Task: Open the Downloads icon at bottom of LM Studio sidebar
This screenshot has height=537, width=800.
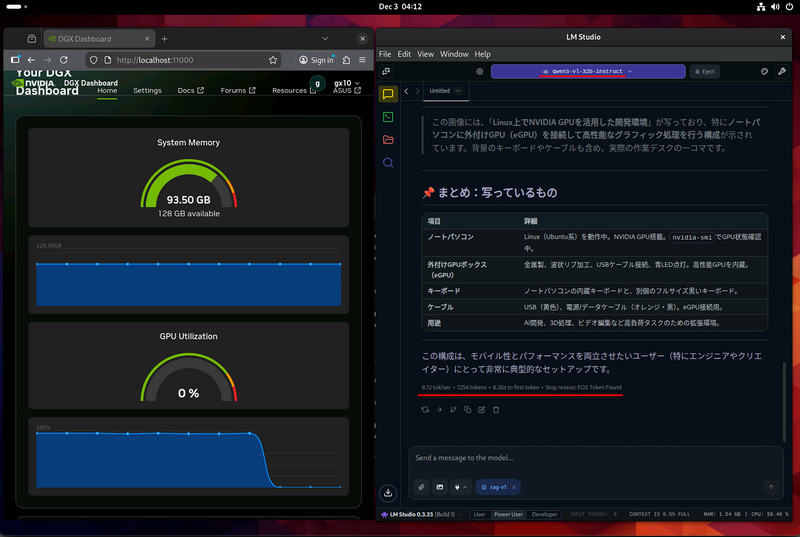Action: (388, 493)
